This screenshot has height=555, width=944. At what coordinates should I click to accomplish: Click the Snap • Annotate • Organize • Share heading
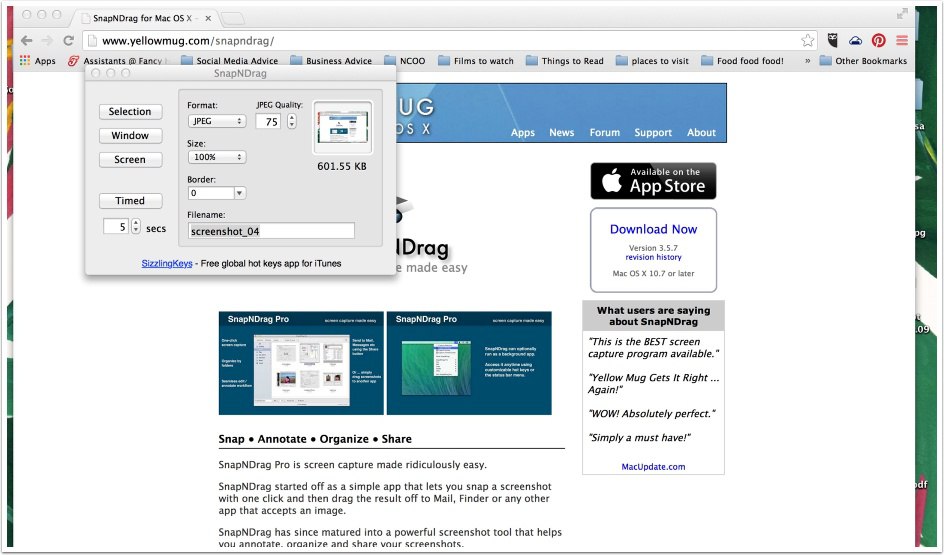(315, 439)
